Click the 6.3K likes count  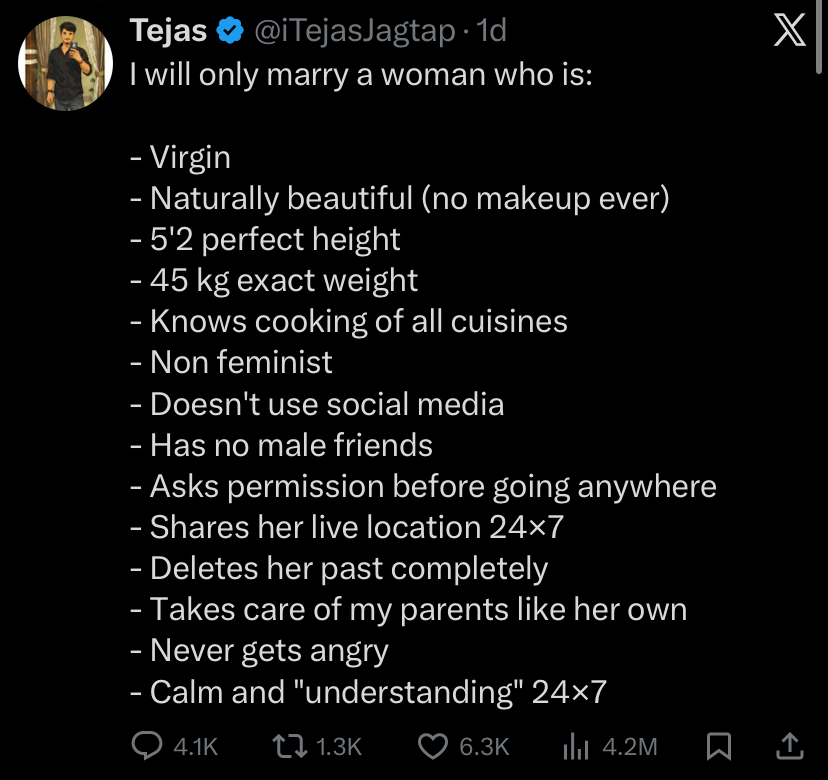484,746
